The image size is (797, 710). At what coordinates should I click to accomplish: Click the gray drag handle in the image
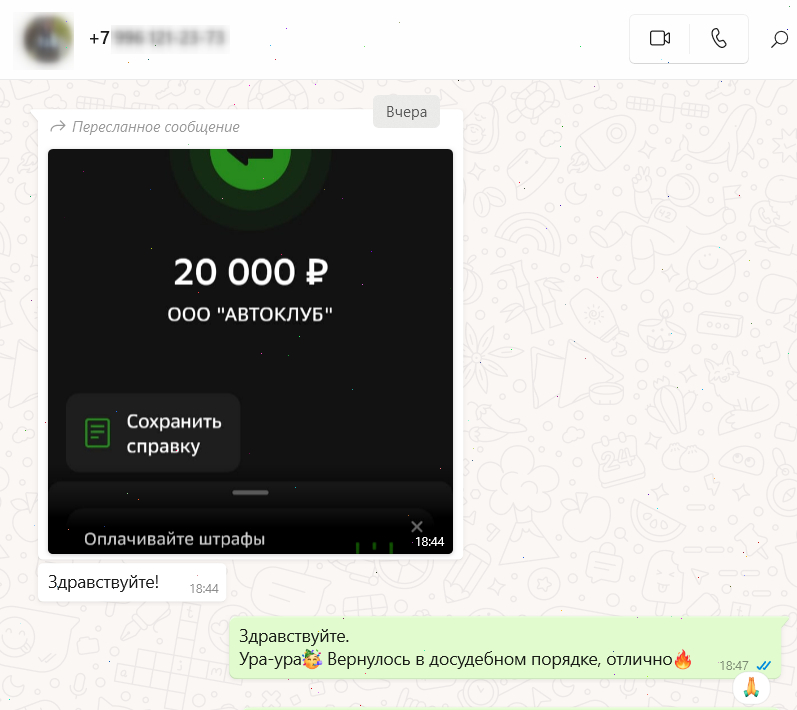250,492
